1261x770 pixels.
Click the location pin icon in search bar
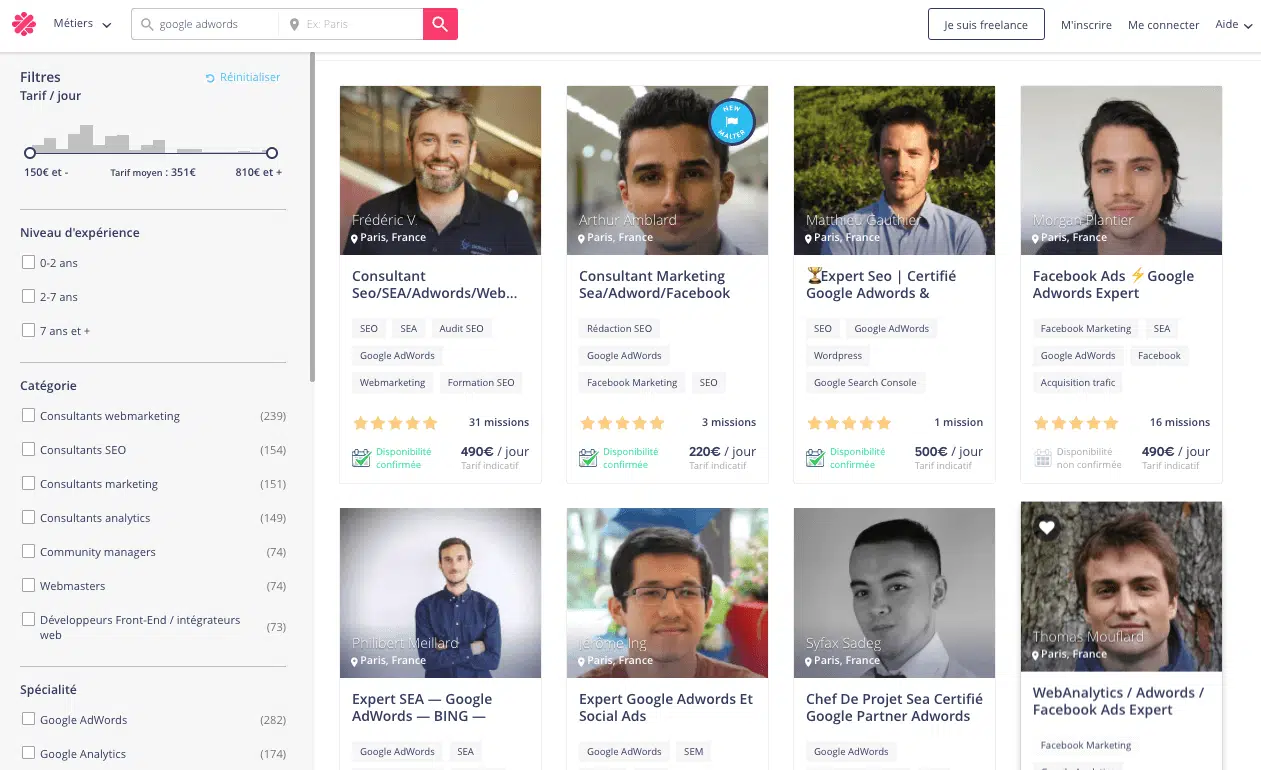tap(294, 24)
